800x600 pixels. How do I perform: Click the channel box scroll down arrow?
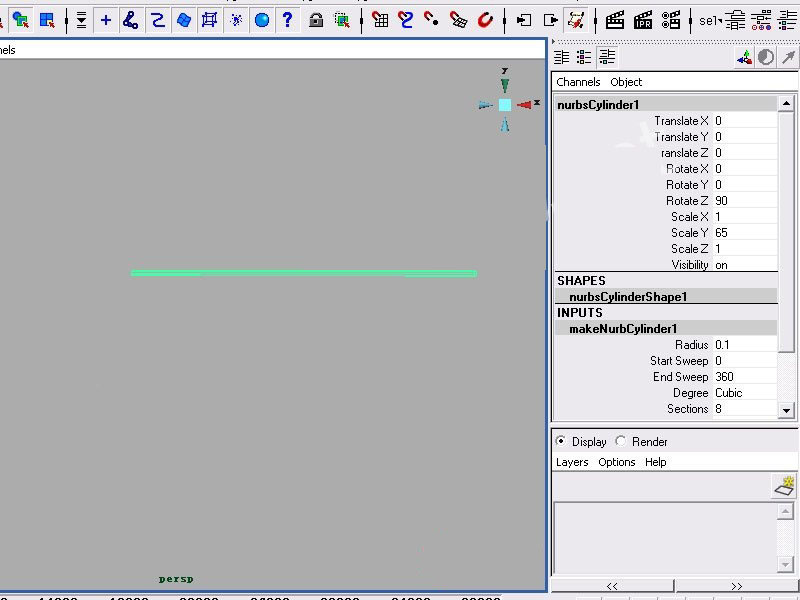[x=786, y=410]
